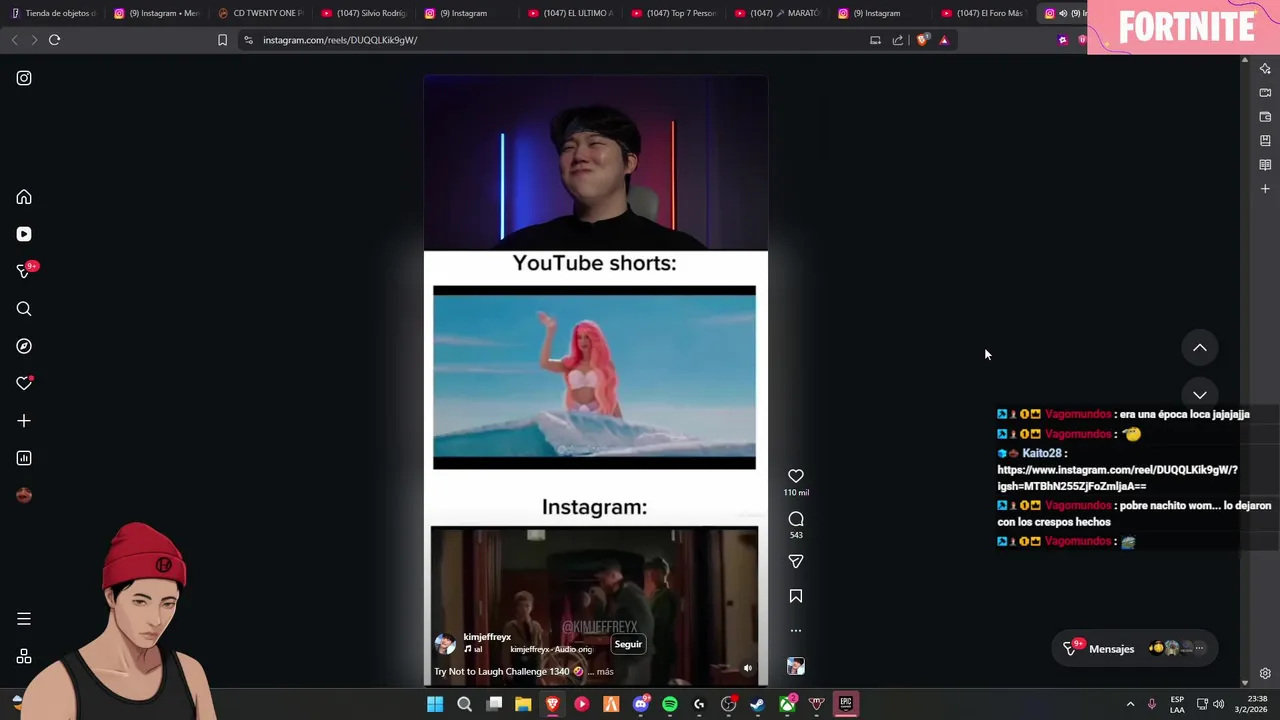
Task: Go to next reel with down chevron
Action: point(1200,394)
